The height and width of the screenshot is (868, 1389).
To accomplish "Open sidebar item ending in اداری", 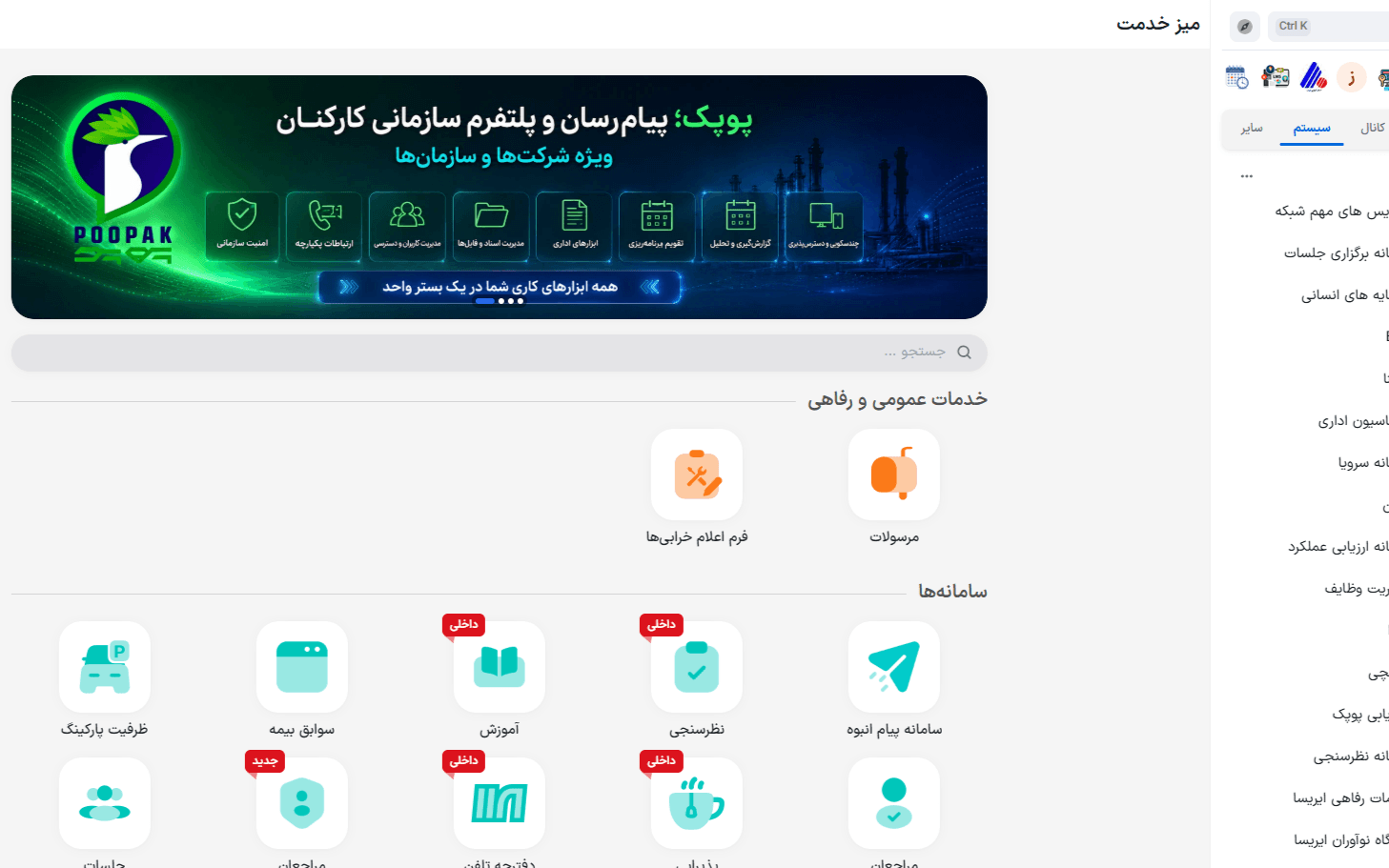I will pos(1353,421).
